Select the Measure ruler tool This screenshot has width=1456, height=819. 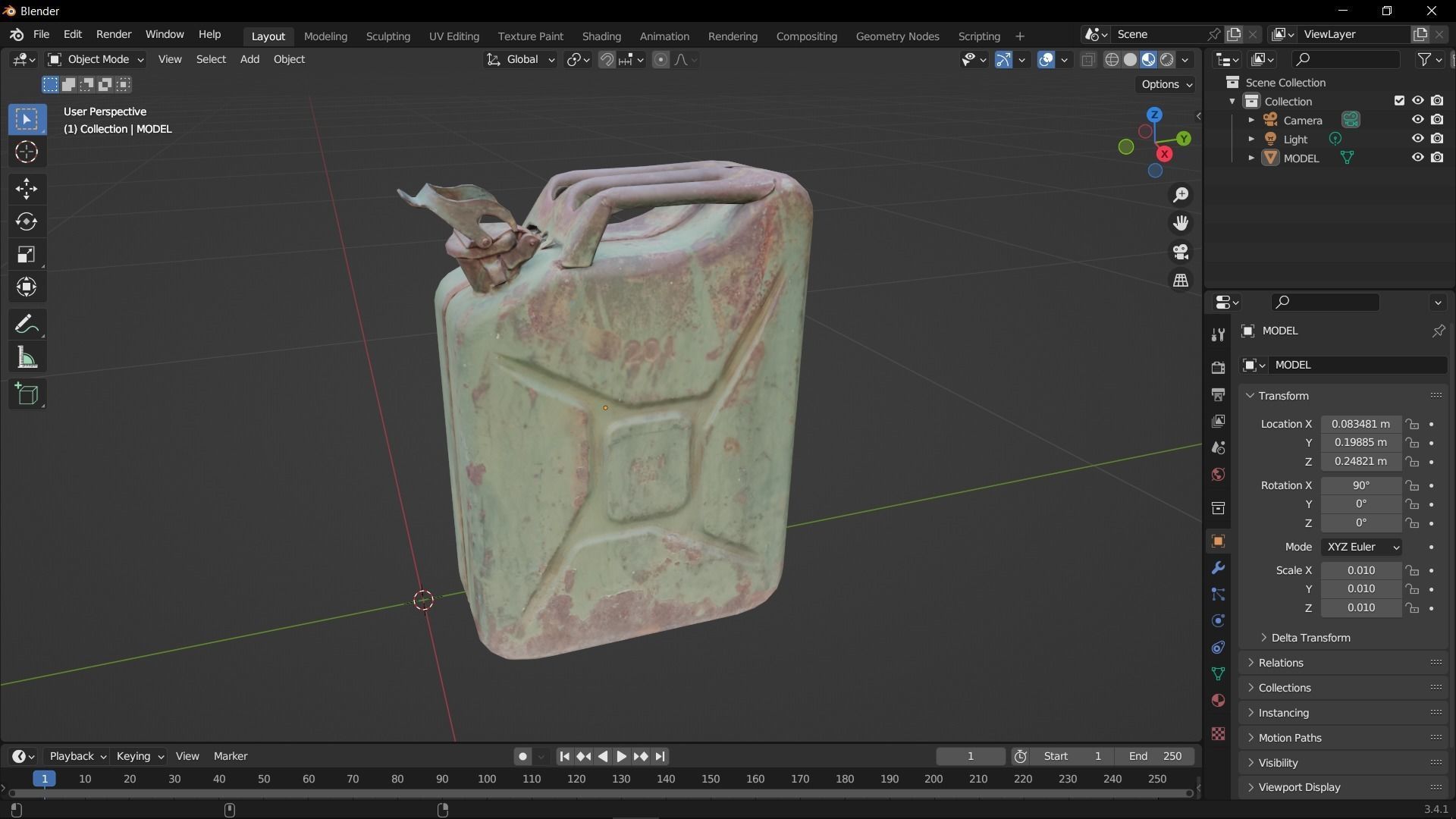(27, 358)
